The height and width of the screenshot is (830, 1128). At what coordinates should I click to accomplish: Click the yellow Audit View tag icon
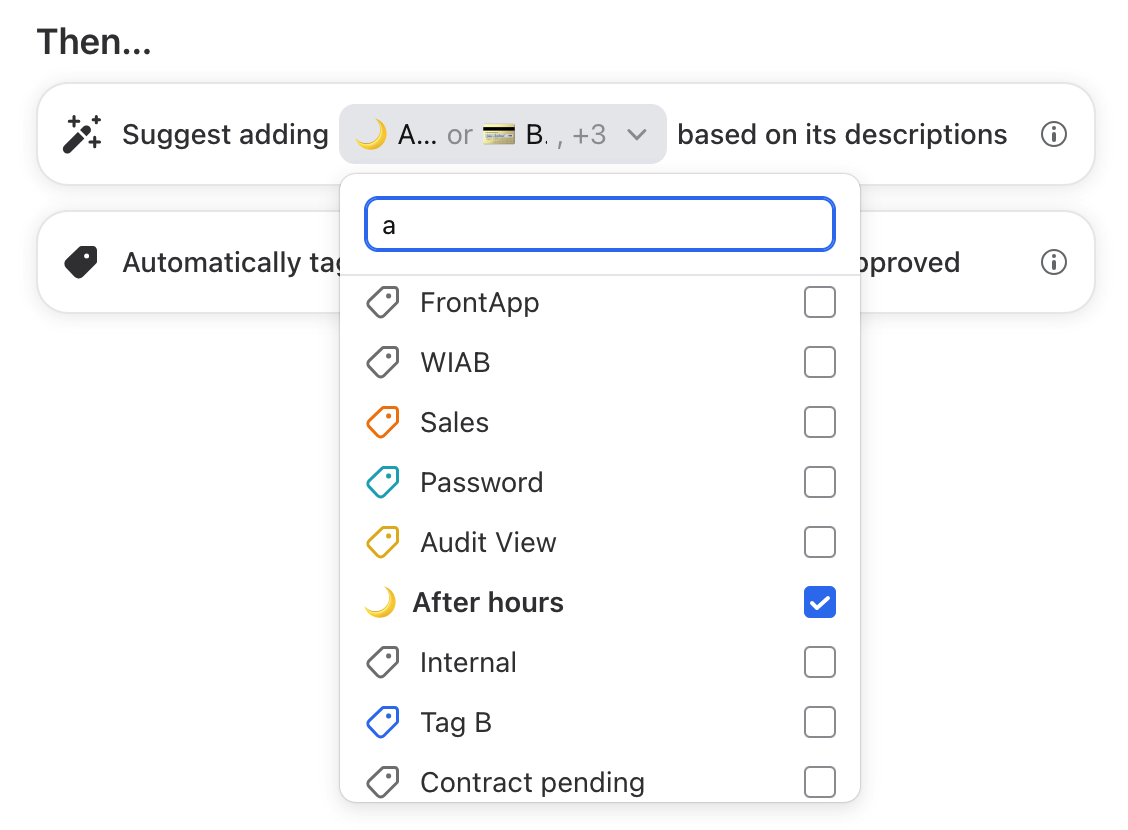click(382, 542)
